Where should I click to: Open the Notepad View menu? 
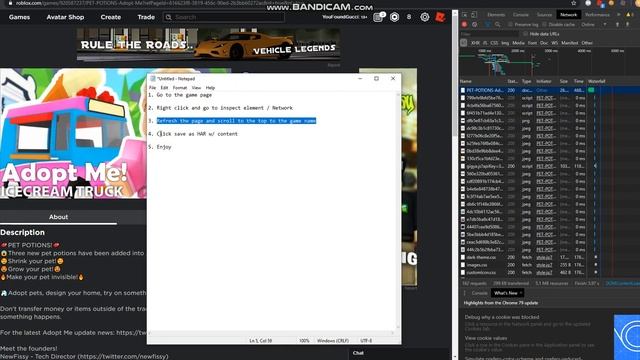point(196,88)
